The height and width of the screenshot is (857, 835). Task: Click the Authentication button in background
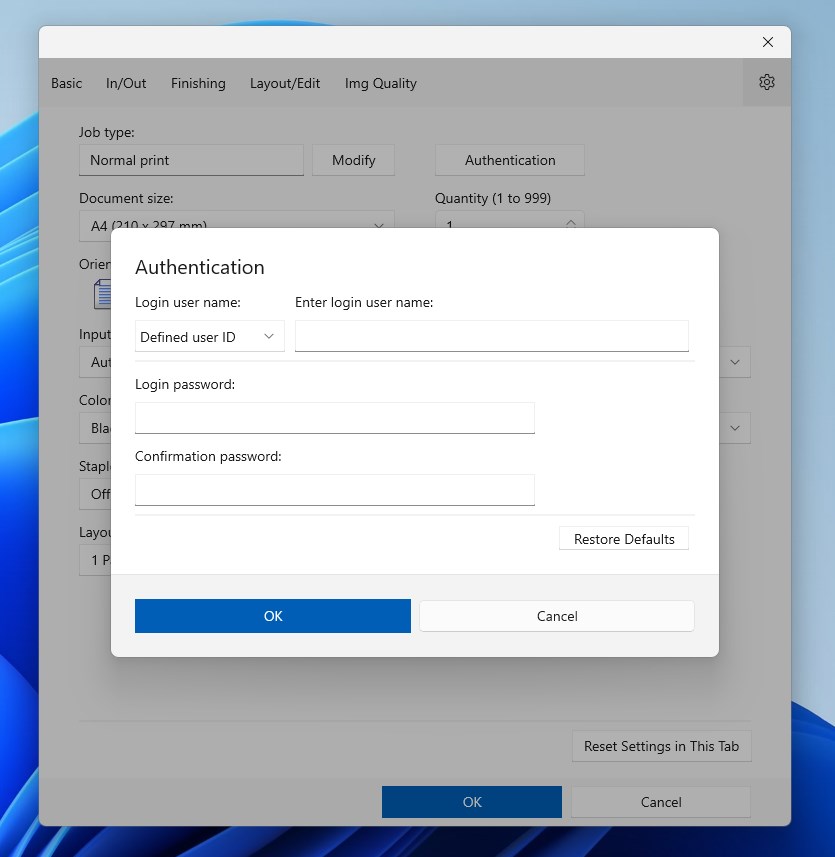coord(510,160)
